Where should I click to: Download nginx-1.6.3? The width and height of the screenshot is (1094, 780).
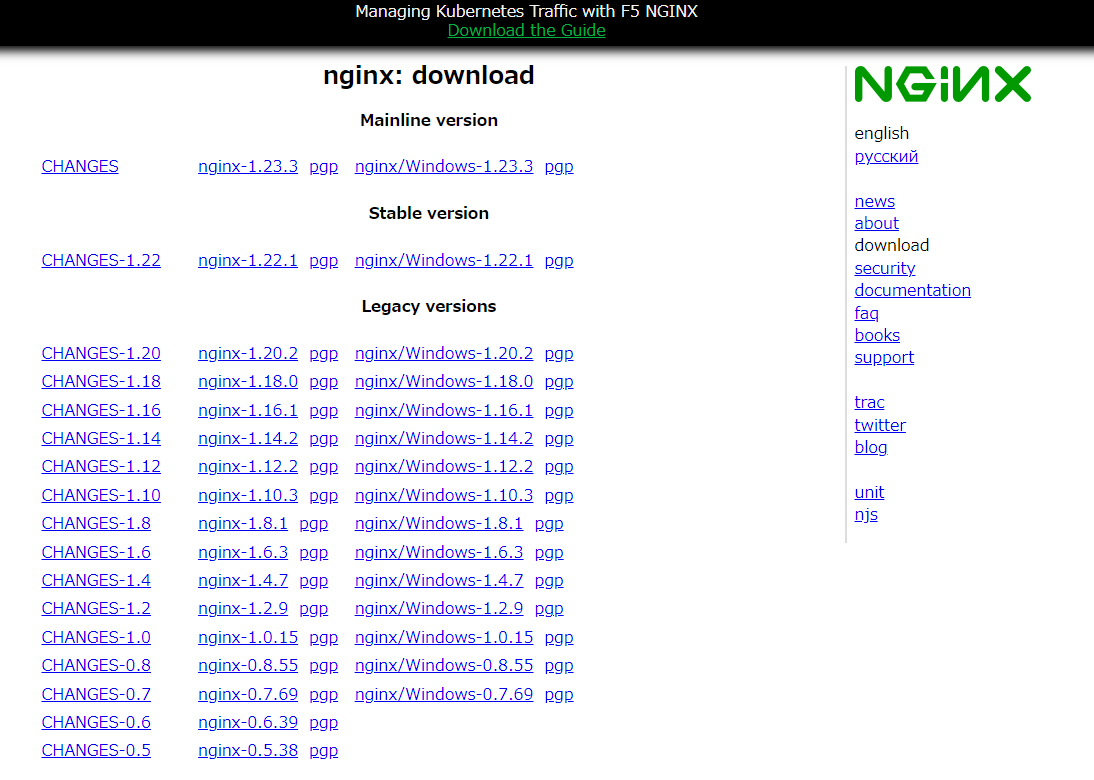coord(243,553)
